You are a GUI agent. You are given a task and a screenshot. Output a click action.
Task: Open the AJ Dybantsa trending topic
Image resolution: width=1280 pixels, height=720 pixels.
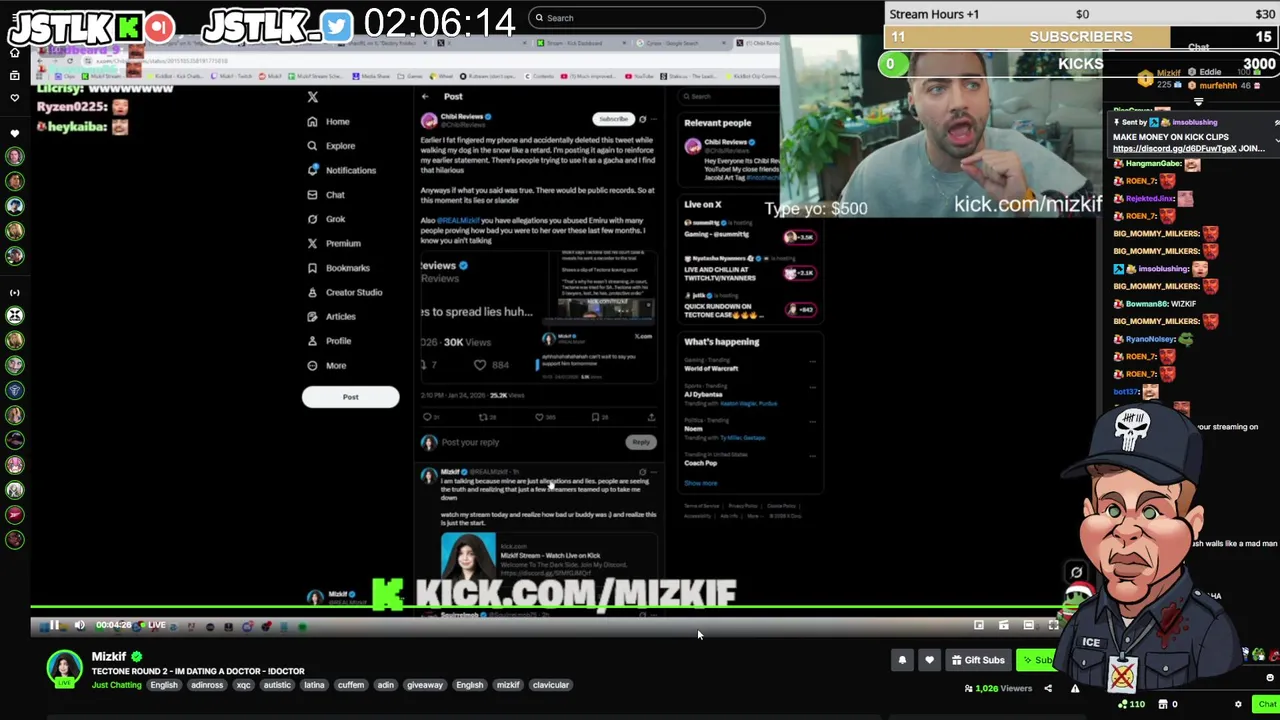750,395
